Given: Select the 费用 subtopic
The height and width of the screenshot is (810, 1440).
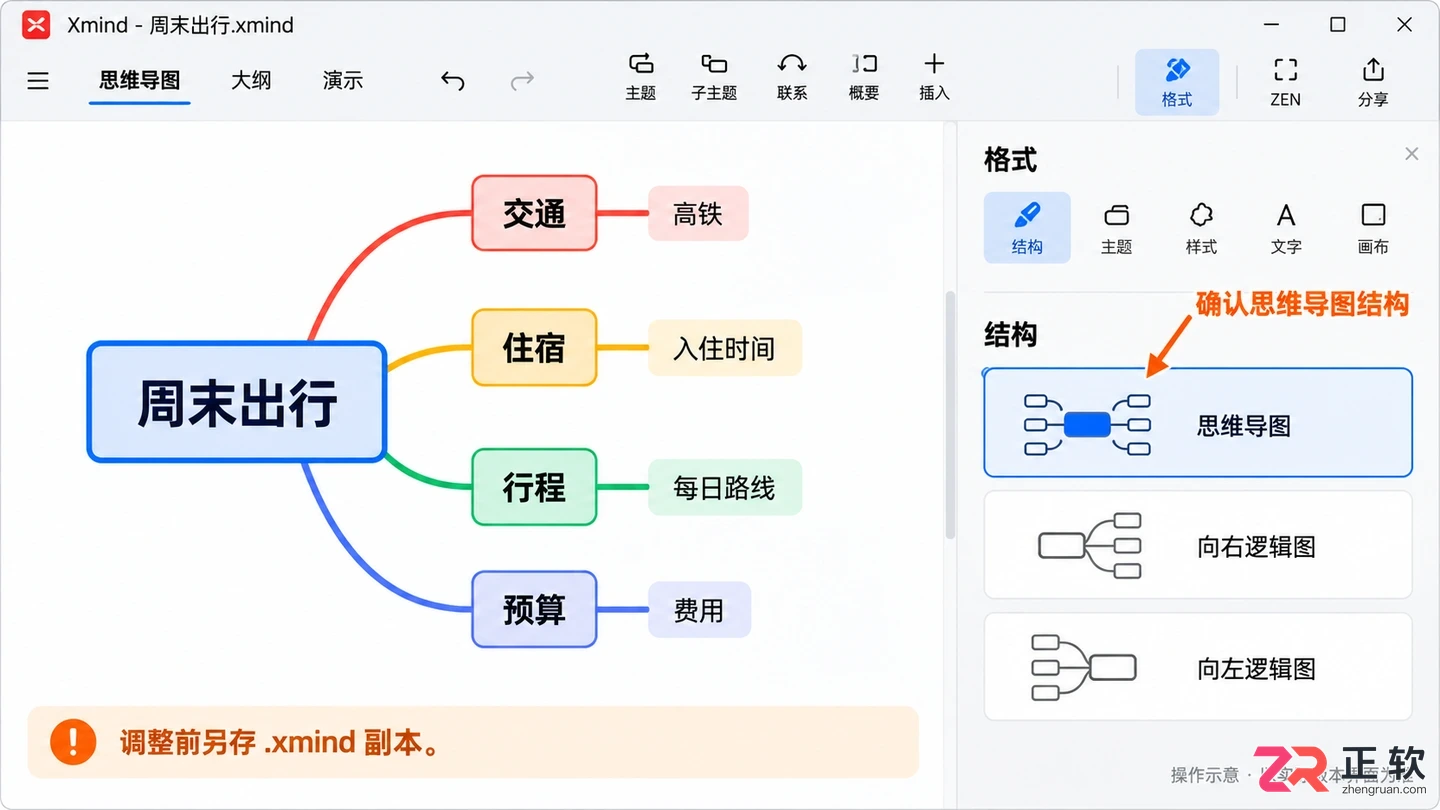Looking at the screenshot, I should pos(699,610).
